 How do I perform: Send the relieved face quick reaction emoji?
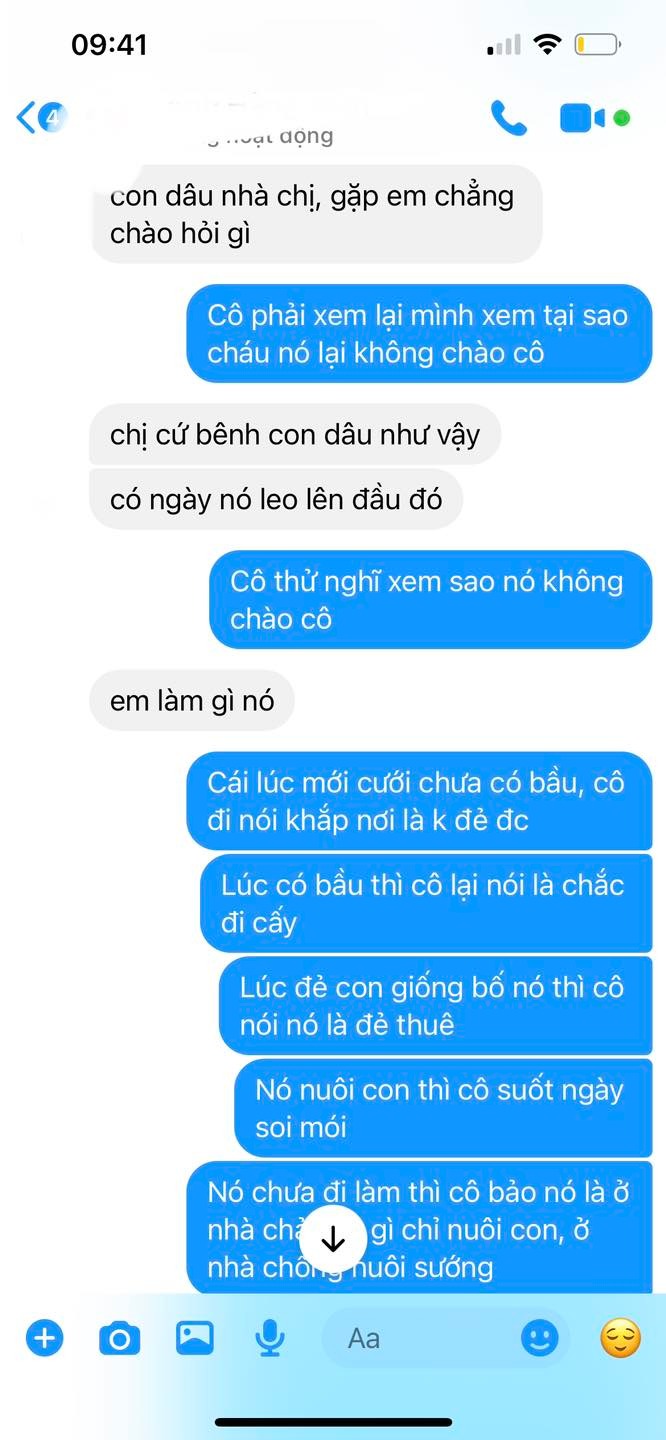pyautogui.click(x=620, y=1337)
